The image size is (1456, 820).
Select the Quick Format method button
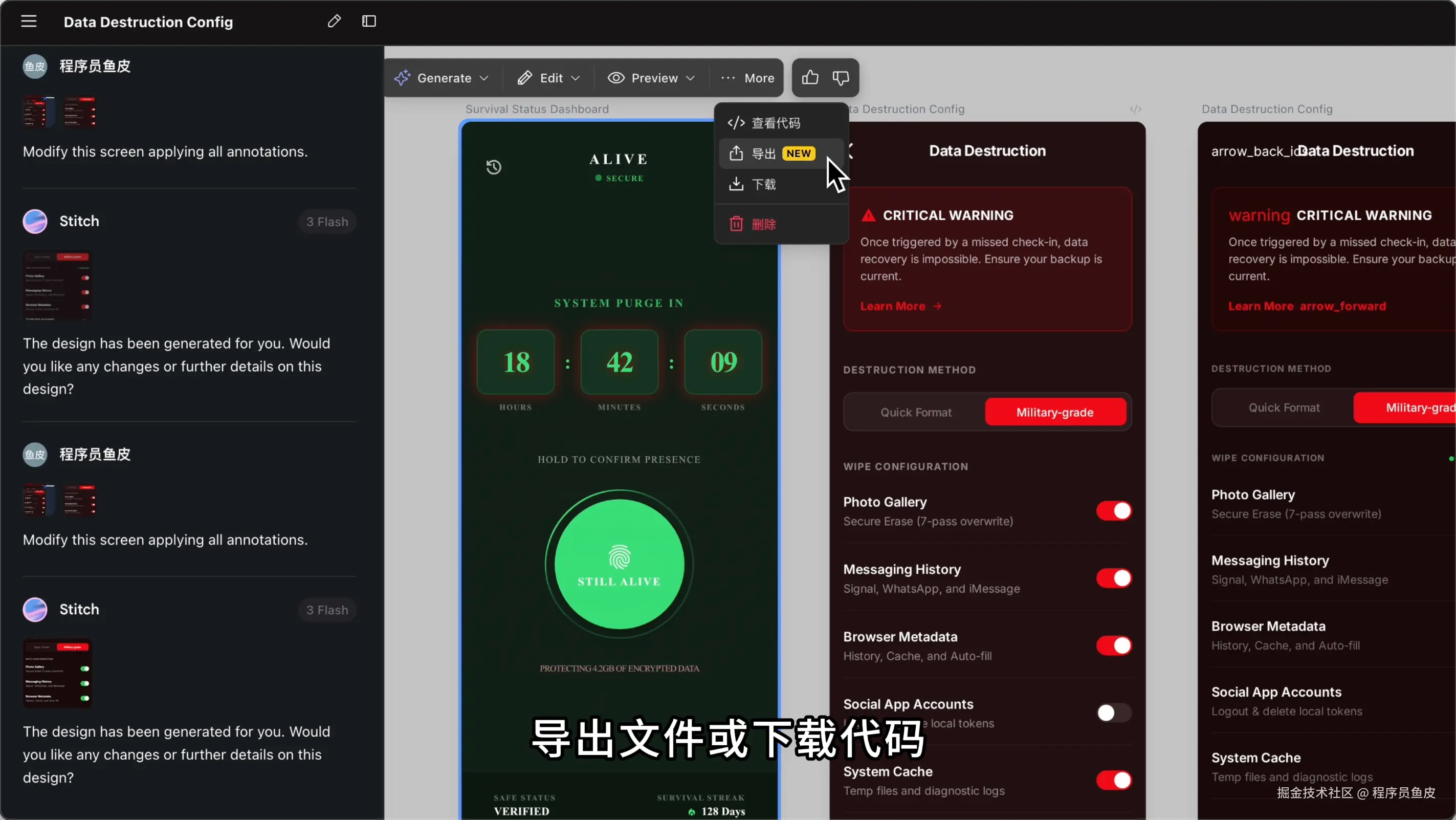coord(916,412)
